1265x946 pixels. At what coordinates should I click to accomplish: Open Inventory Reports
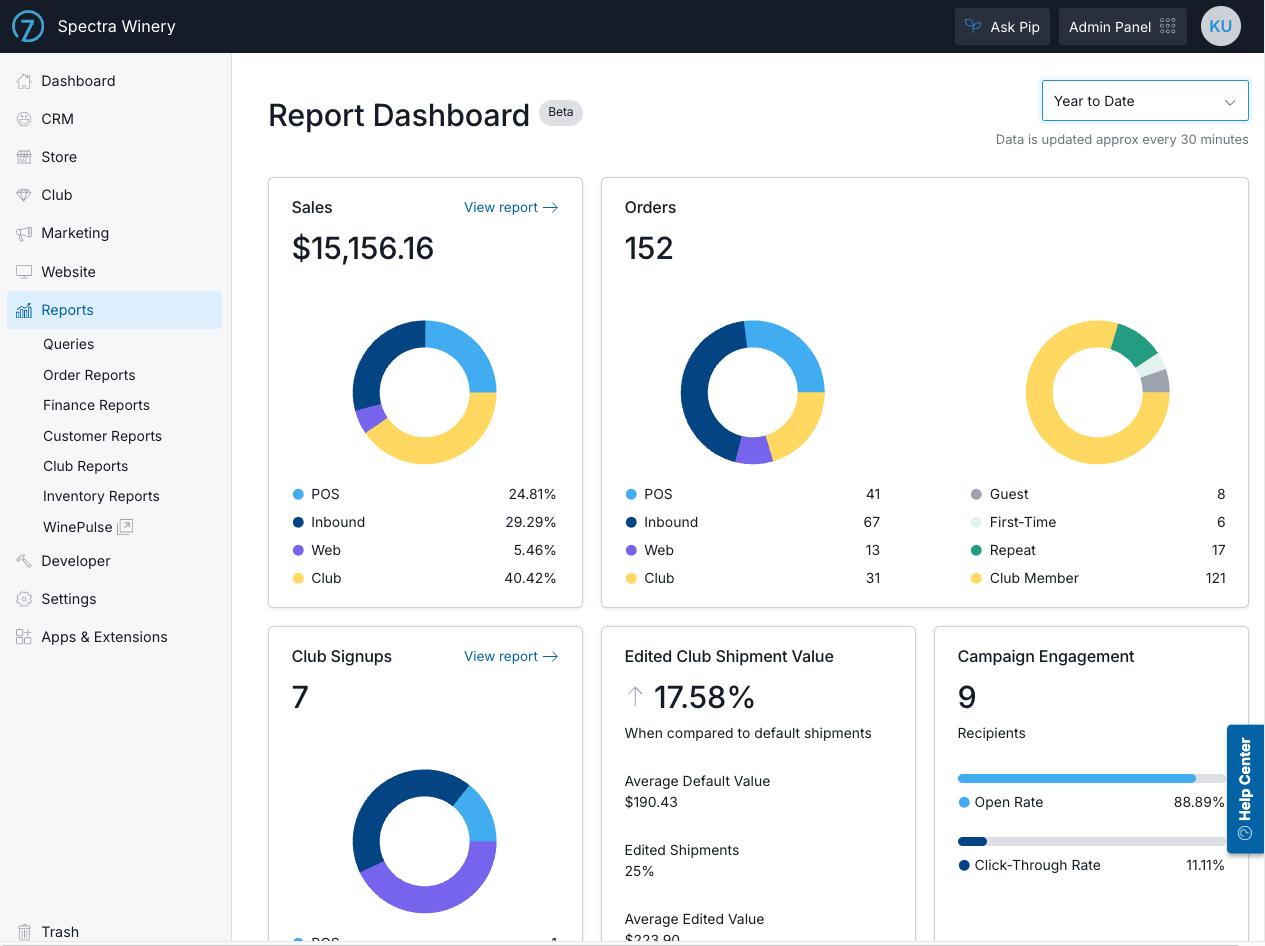click(101, 496)
